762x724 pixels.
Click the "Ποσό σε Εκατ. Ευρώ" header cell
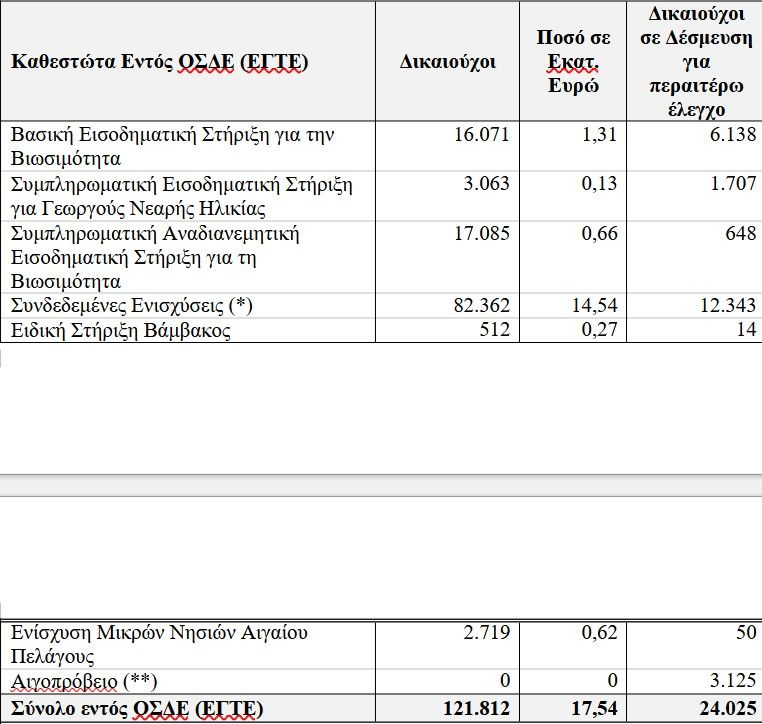point(573,62)
